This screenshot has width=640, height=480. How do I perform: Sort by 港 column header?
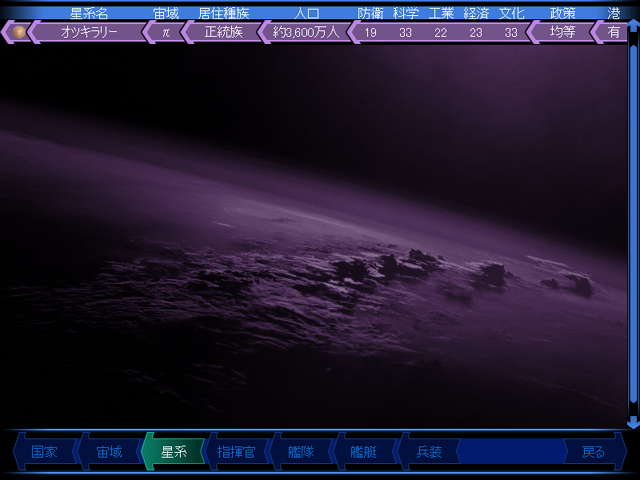(614, 13)
